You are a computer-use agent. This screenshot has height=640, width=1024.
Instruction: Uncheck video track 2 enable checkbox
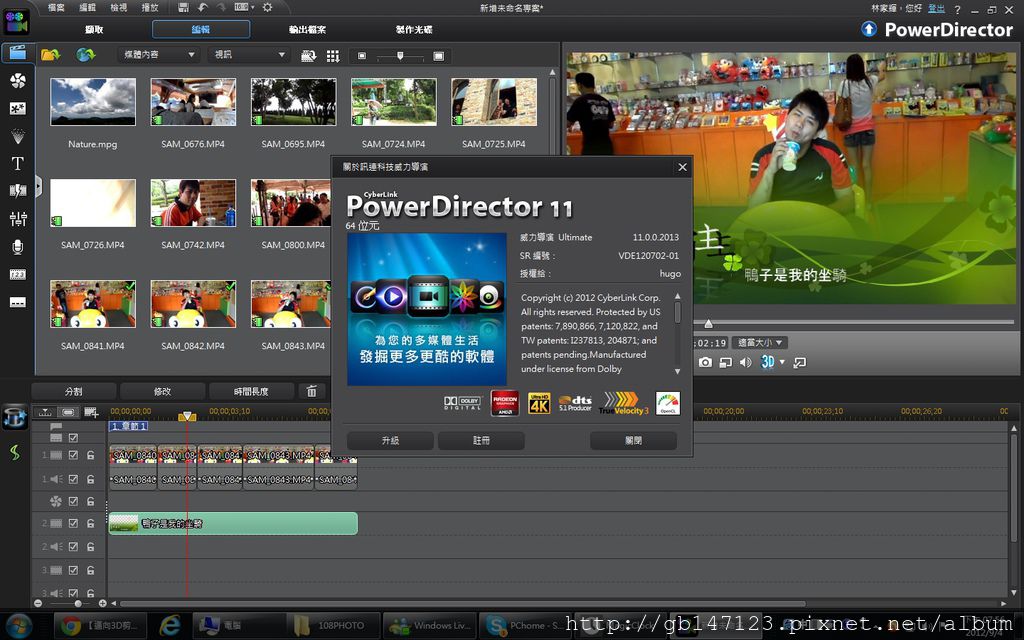(73, 523)
